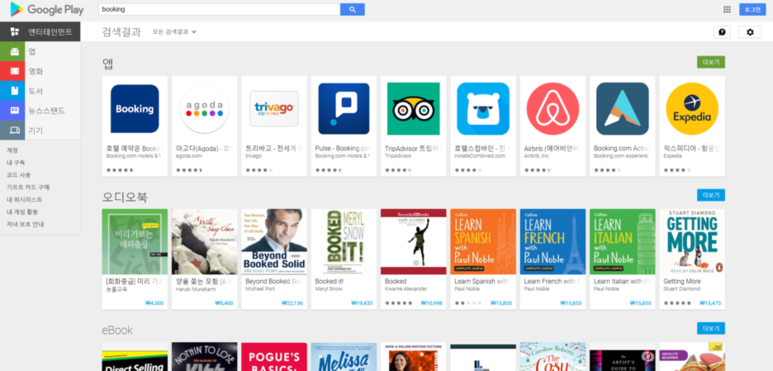Open the Pogue's Basics eBook cover
The width and height of the screenshot is (773, 371).
[274, 357]
